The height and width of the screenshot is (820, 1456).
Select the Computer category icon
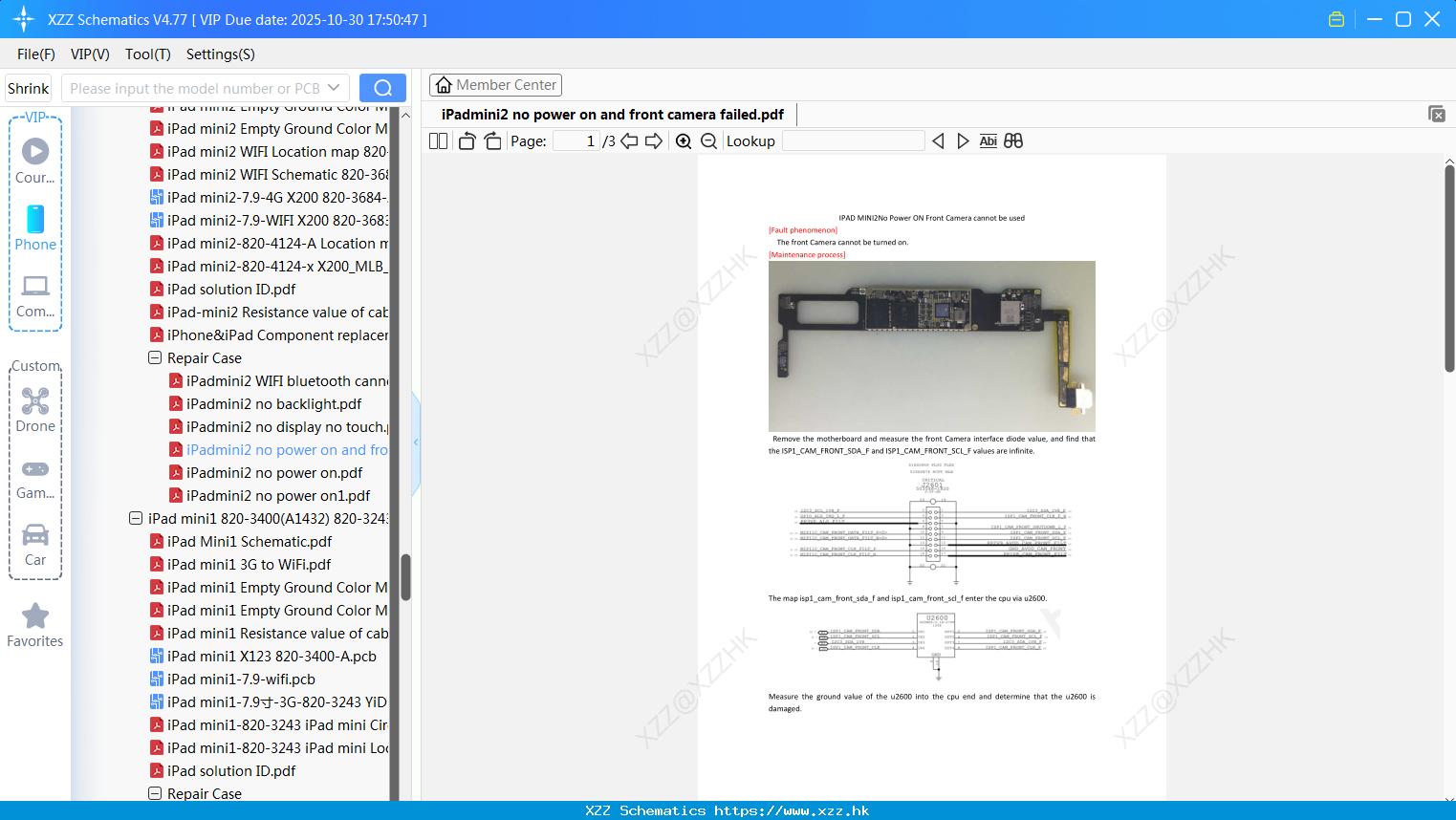coord(35,295)
